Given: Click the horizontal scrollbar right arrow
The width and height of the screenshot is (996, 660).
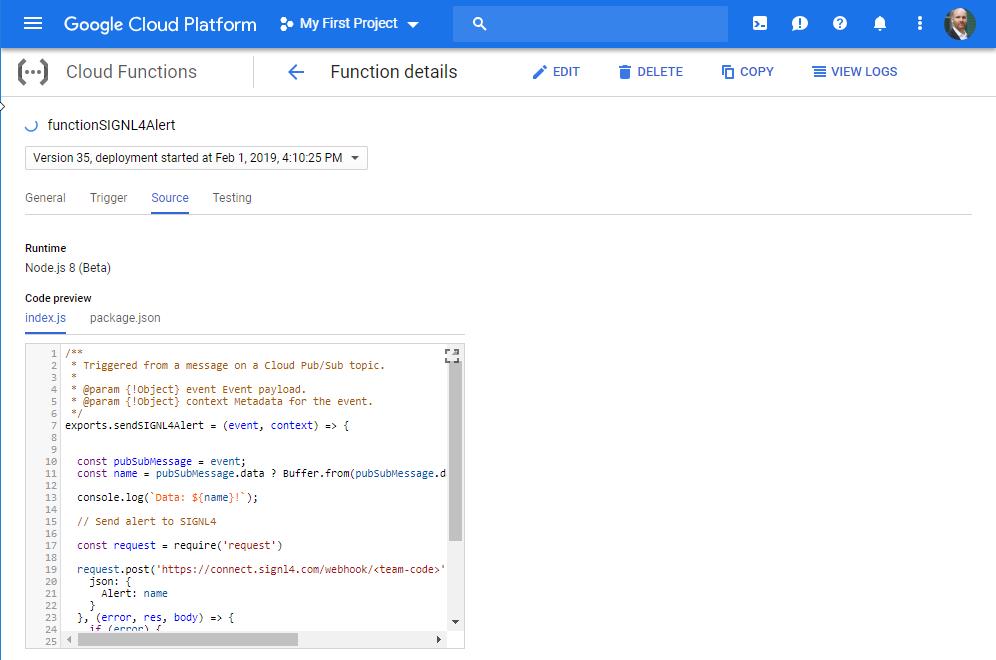Looking at the screenshot, I should click(x=438, y=639).
